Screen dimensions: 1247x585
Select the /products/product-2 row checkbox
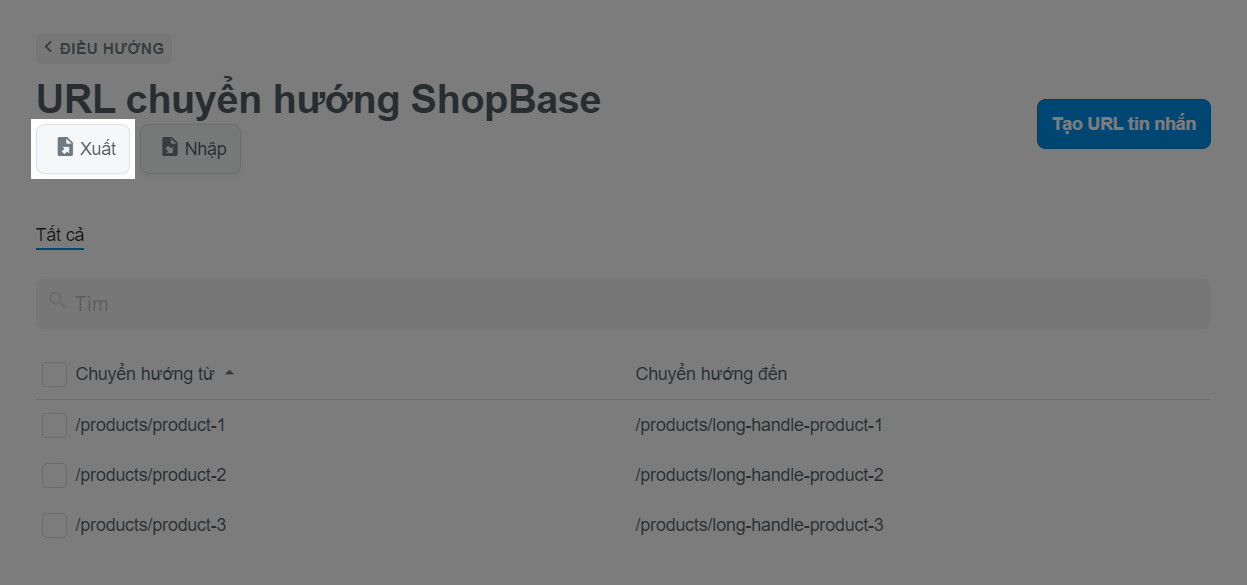[x=54, y=475]
